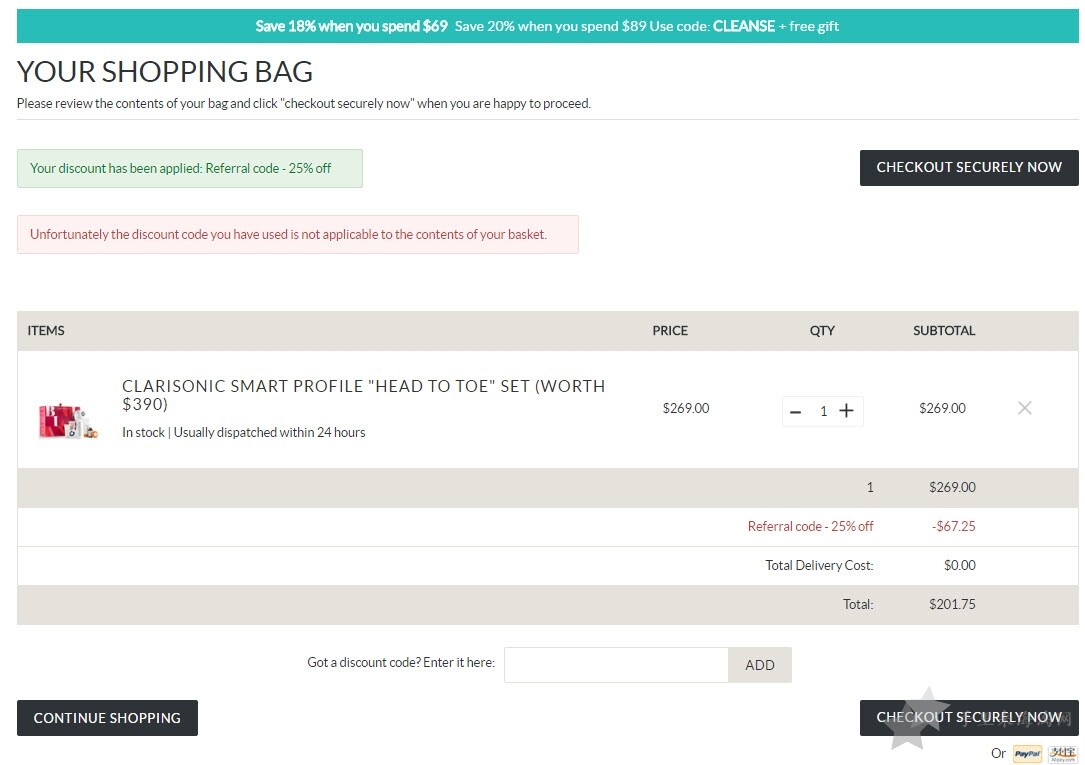Remove Clarisonic set with the X icon
Image resolution: width=1085 pixels, height=765 pixels.
(x=1025, y=408)
